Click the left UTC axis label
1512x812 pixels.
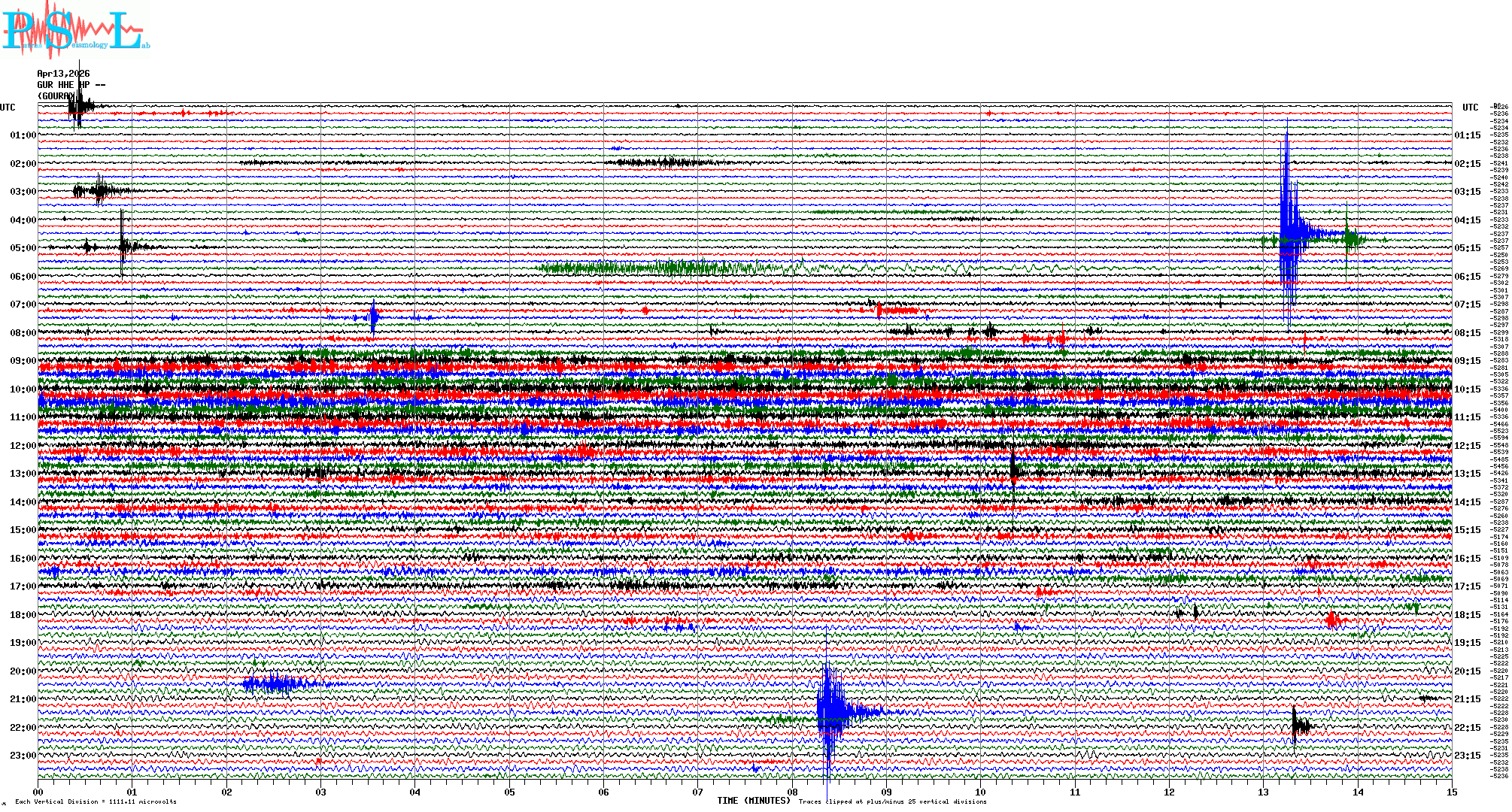tap(8, 108)
